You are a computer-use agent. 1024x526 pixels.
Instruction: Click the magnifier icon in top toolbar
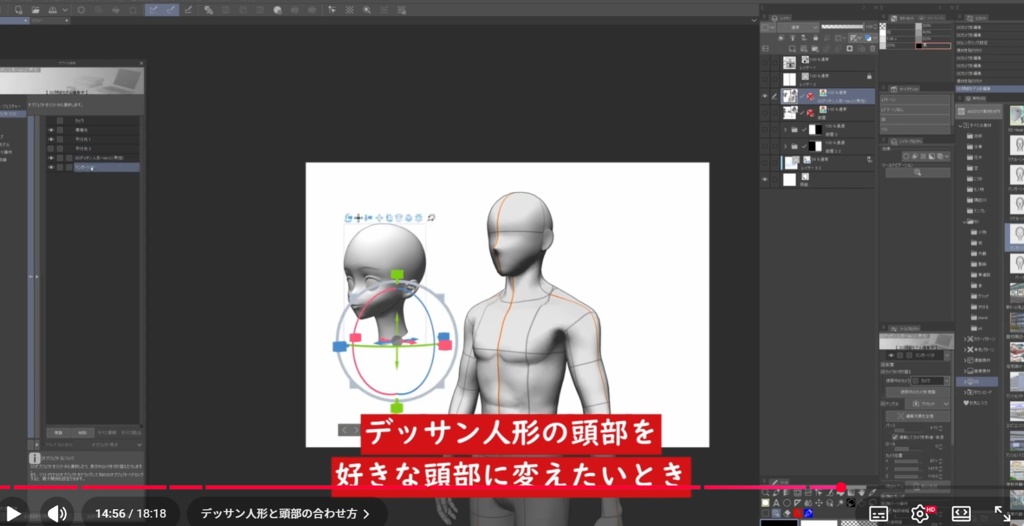(x=367, y=10)
